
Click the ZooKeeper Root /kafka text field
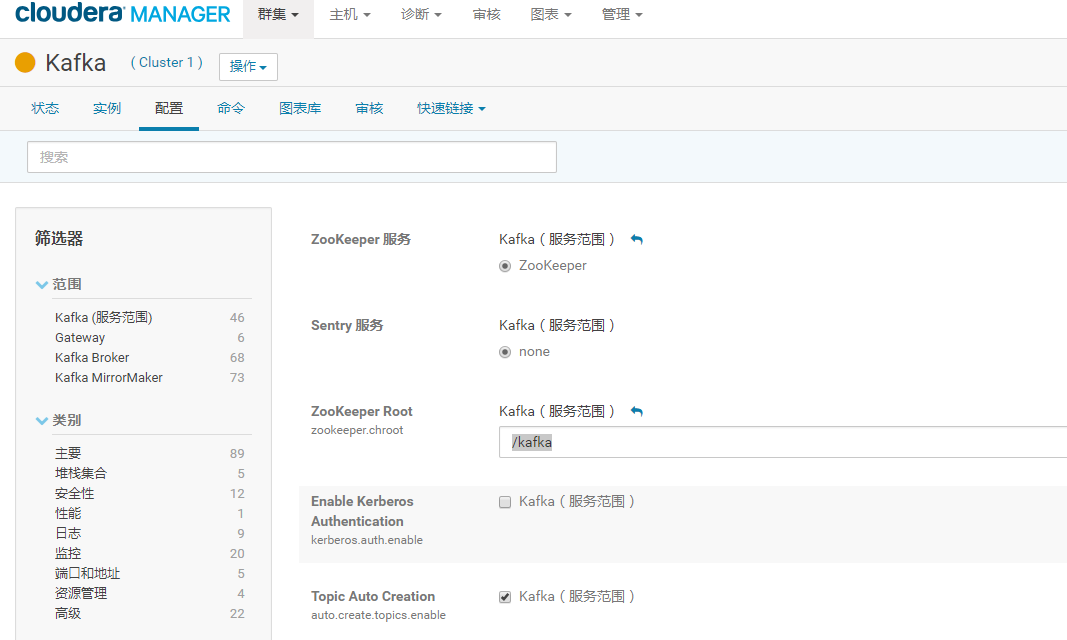click(x=783, y=442)
